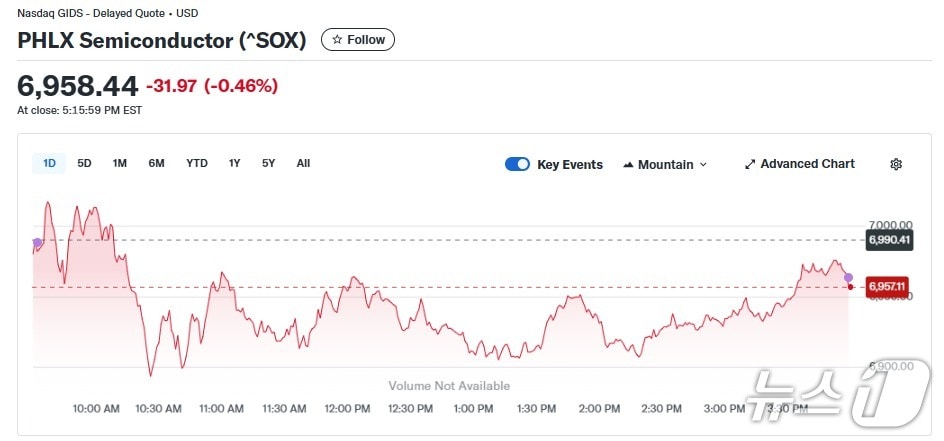Click the red 6,957.11 current price label
Image resolution: width=944 pixels, height=441 pixels.
(x=887, y=287)
